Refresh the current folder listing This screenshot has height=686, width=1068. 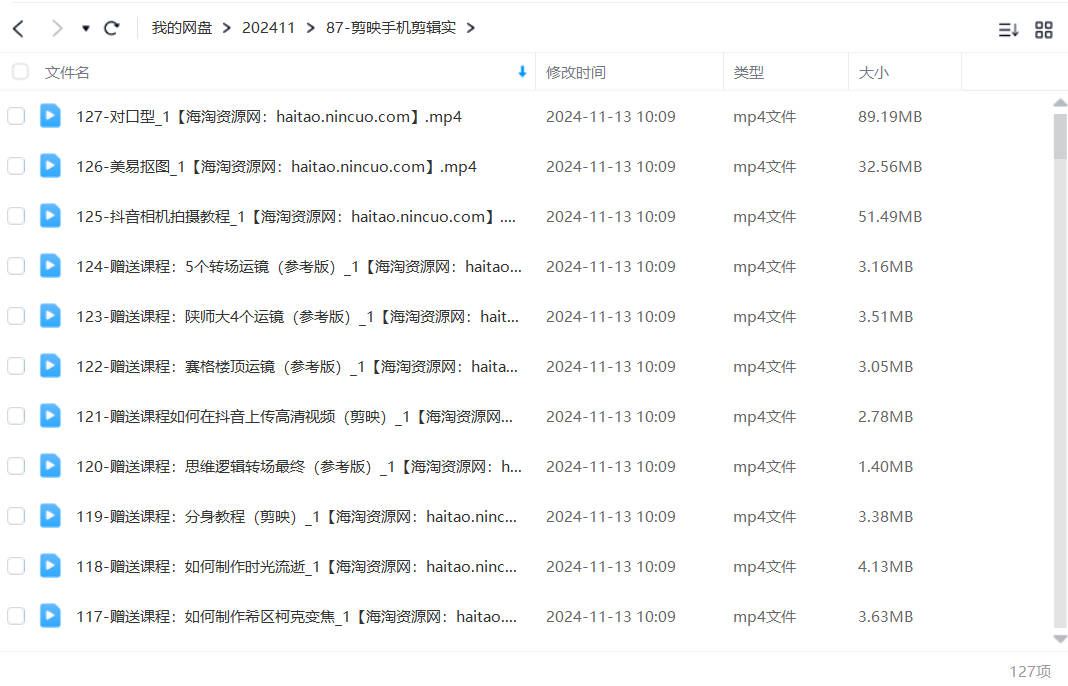coord(112,28)
